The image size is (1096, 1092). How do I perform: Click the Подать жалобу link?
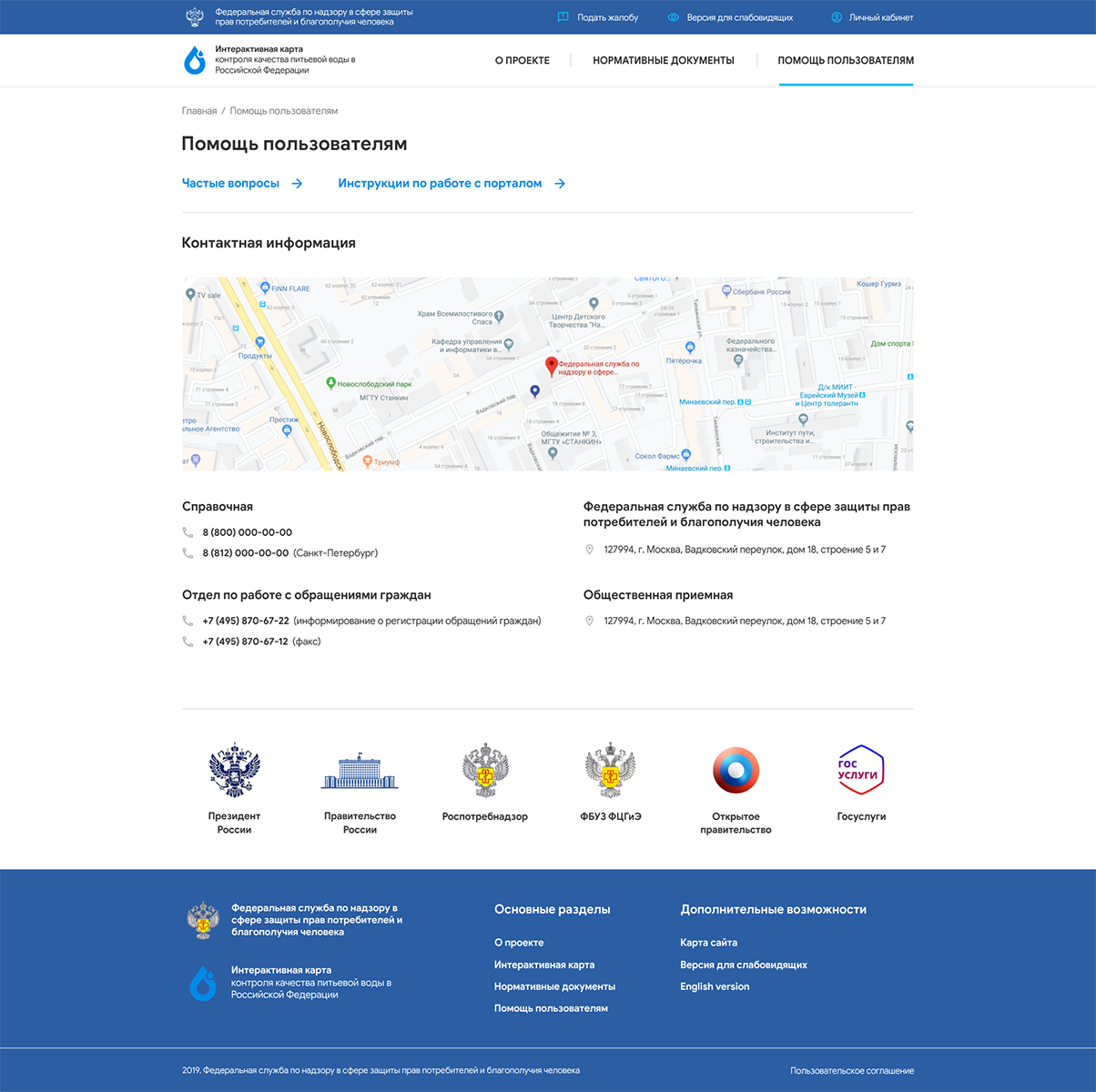[608, 17]
